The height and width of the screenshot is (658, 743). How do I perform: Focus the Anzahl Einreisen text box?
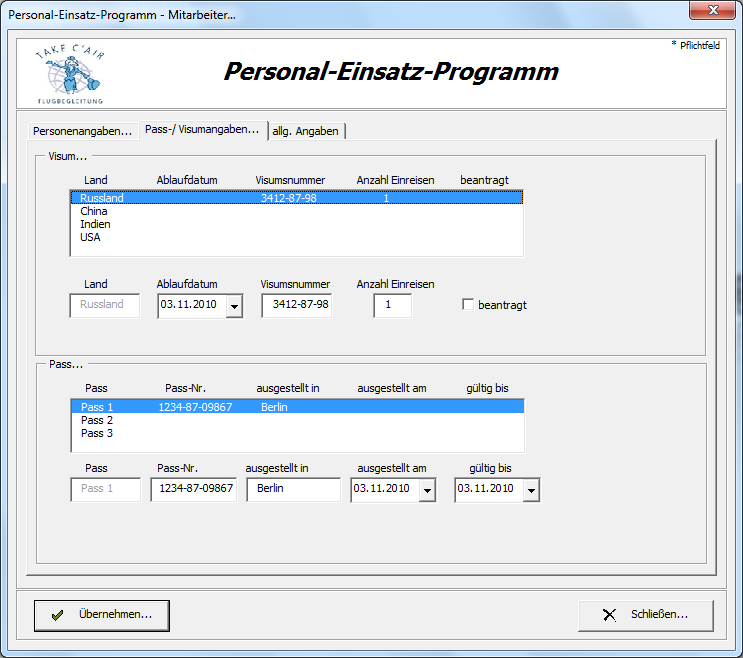tap(392, 305)
